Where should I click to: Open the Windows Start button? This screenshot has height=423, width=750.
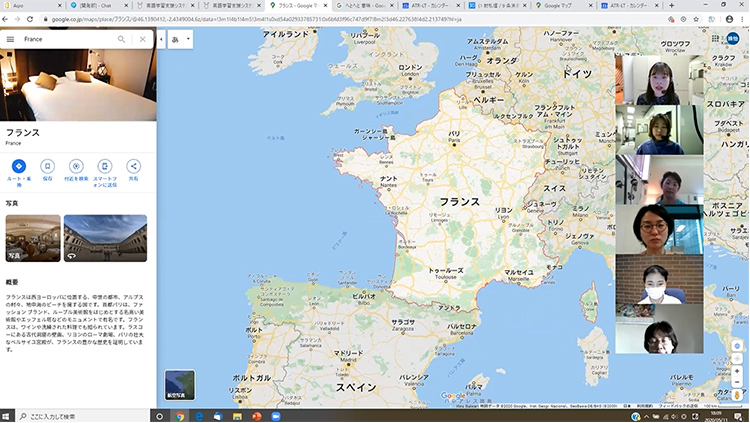coord(6,416)
